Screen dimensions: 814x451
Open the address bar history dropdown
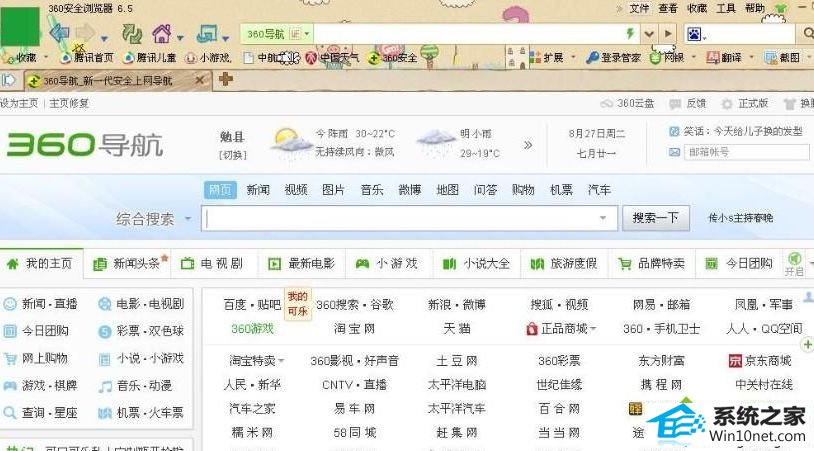coord(648,34)
